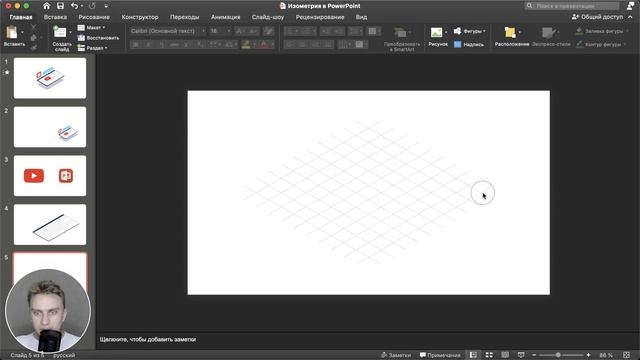Toggle Примечания (Comments) in status bar
Viewport: 640px width, 360px height.
pos(440,355)
